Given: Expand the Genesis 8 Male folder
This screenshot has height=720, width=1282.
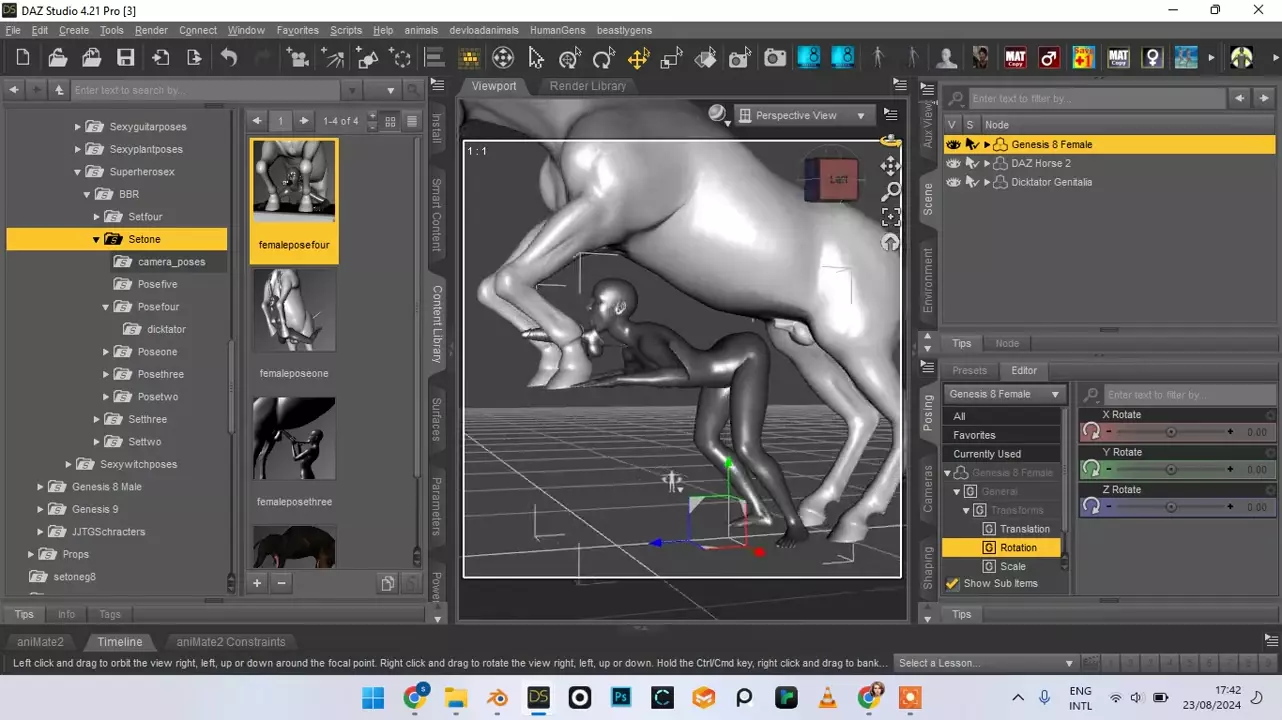Looking at the screenshot, I should pos(41,487).
